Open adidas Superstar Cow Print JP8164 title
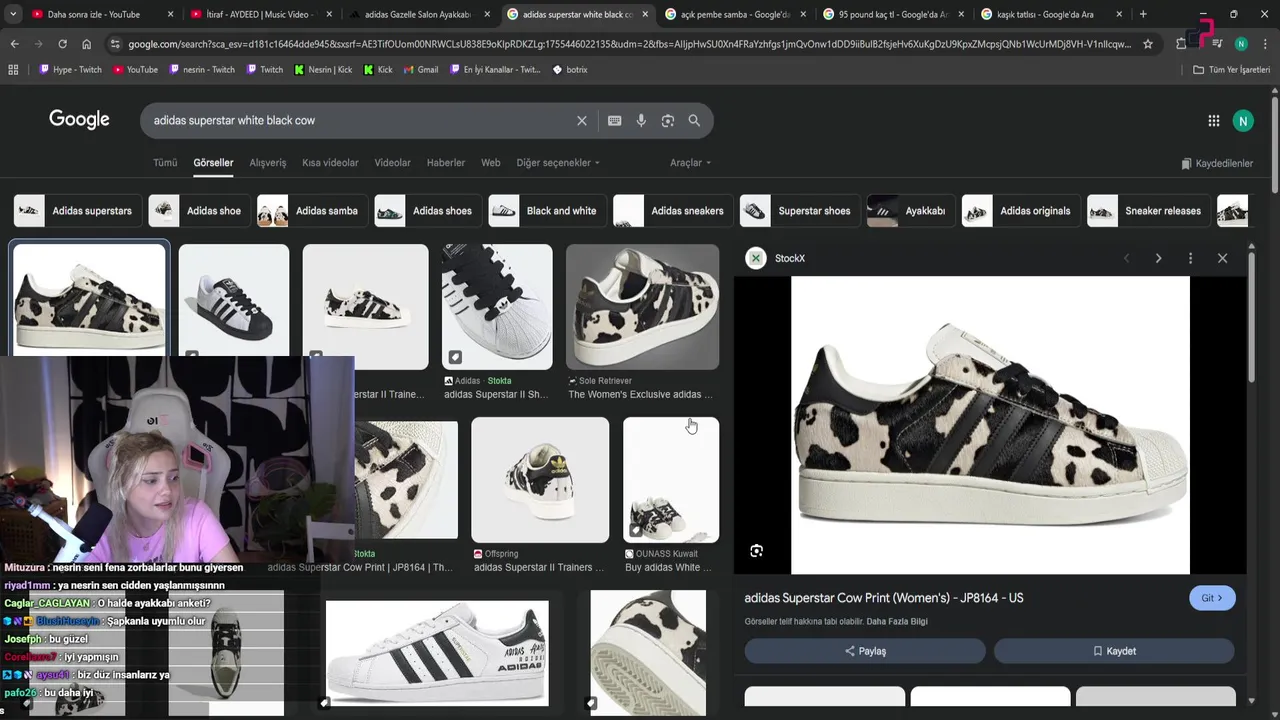This screenshot has width=1280, height=720. [884, 598]
